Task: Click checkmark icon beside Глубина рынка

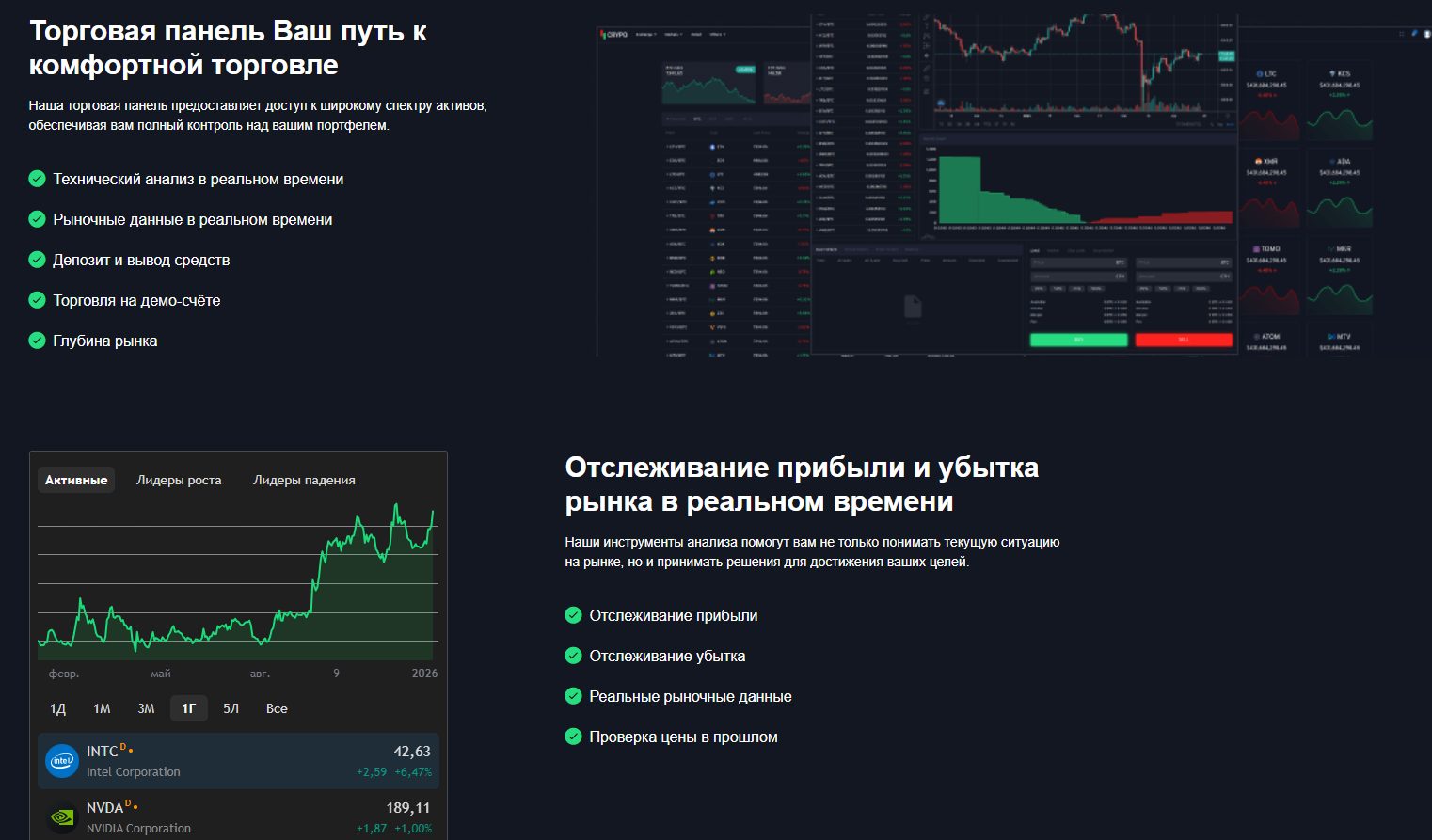Action: (x=38, y=341)
